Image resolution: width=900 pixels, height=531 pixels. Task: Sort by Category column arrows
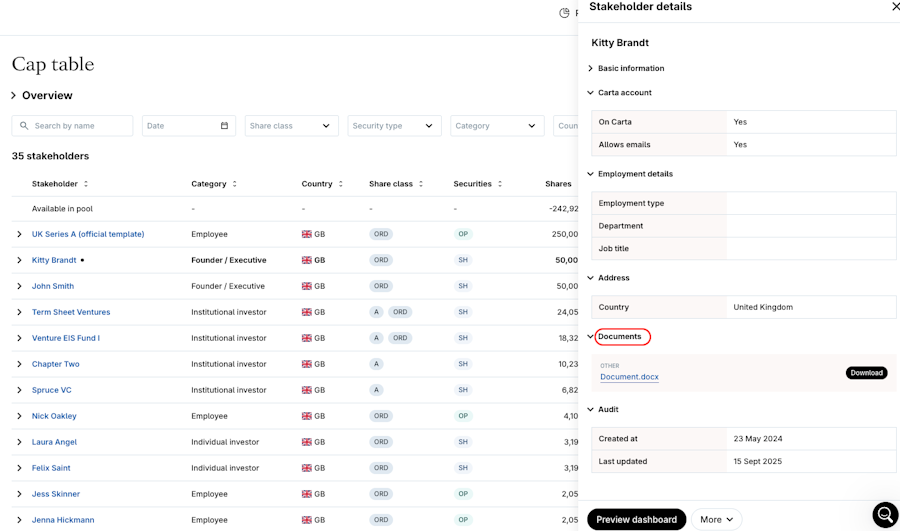pos(235,184)
